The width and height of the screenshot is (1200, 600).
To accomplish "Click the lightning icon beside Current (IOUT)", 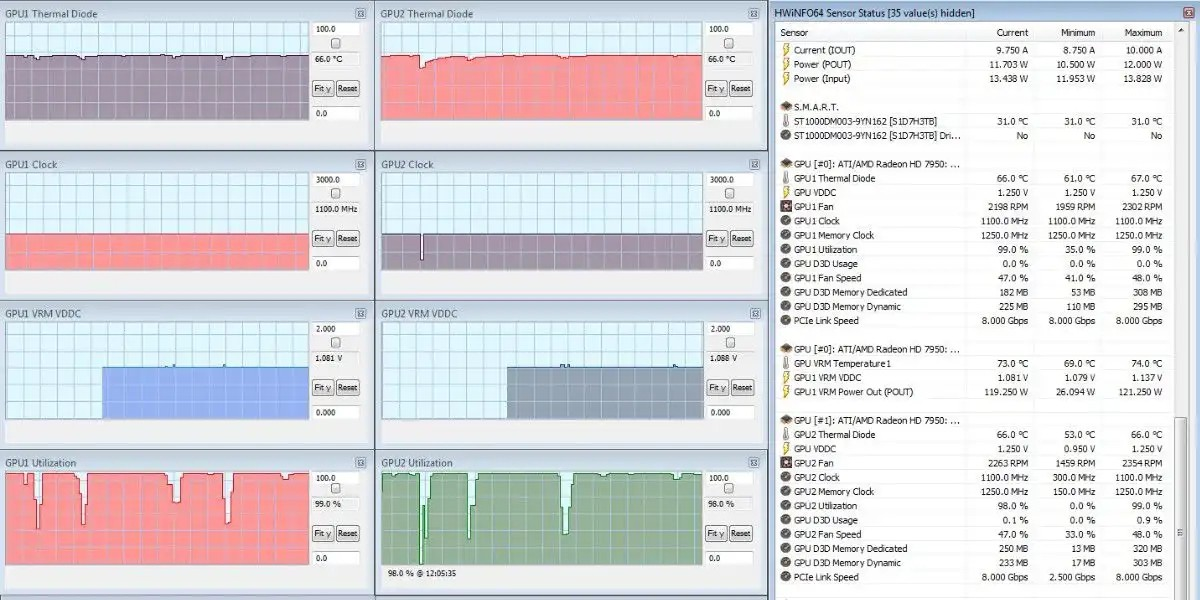I will [786, 50].
